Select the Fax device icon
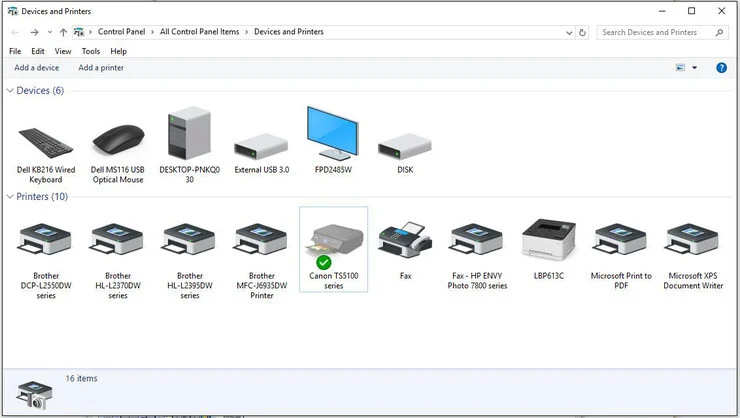This screenshot has height=418, width=740. 405,241
